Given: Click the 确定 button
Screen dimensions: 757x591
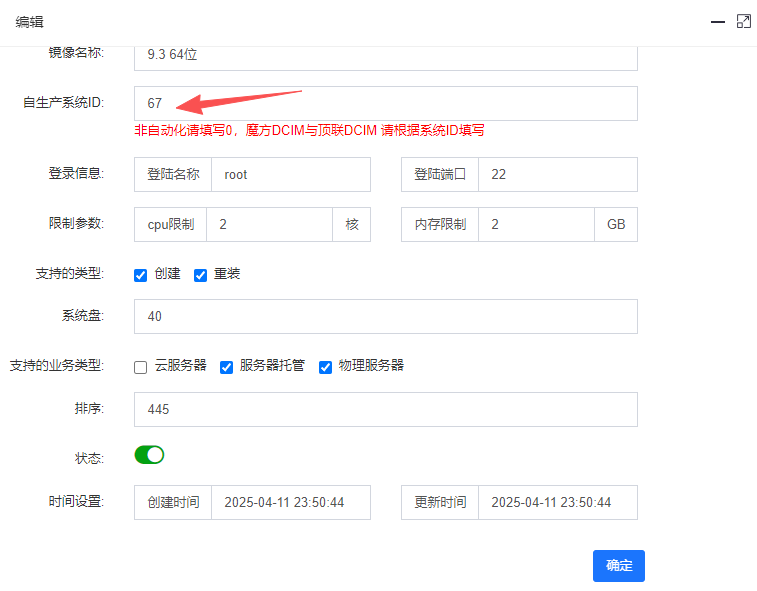Looking at the screenshot, I should point(618,566).
